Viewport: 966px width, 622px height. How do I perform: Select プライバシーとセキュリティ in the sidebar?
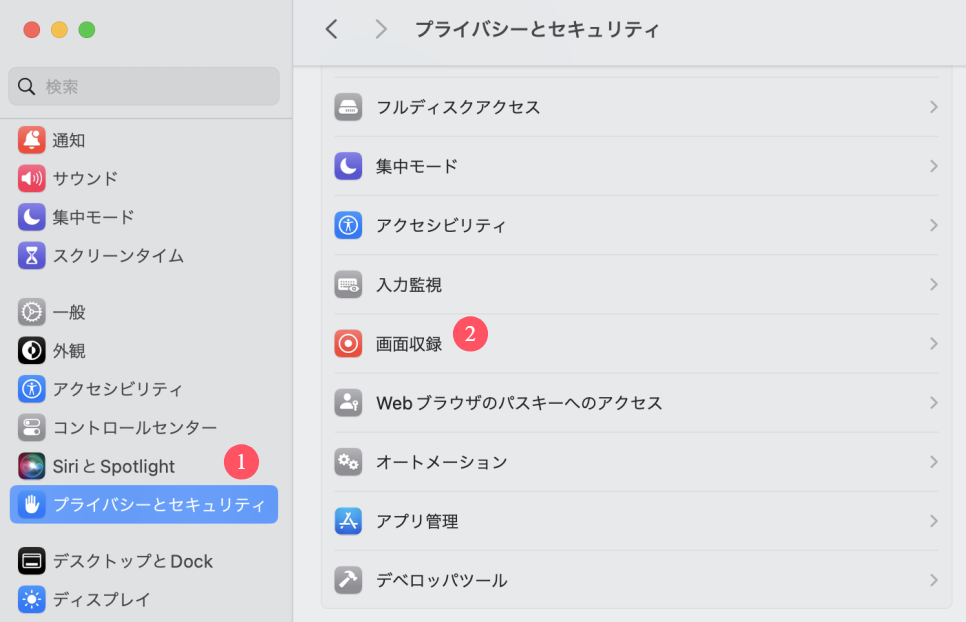click(143, 504)
